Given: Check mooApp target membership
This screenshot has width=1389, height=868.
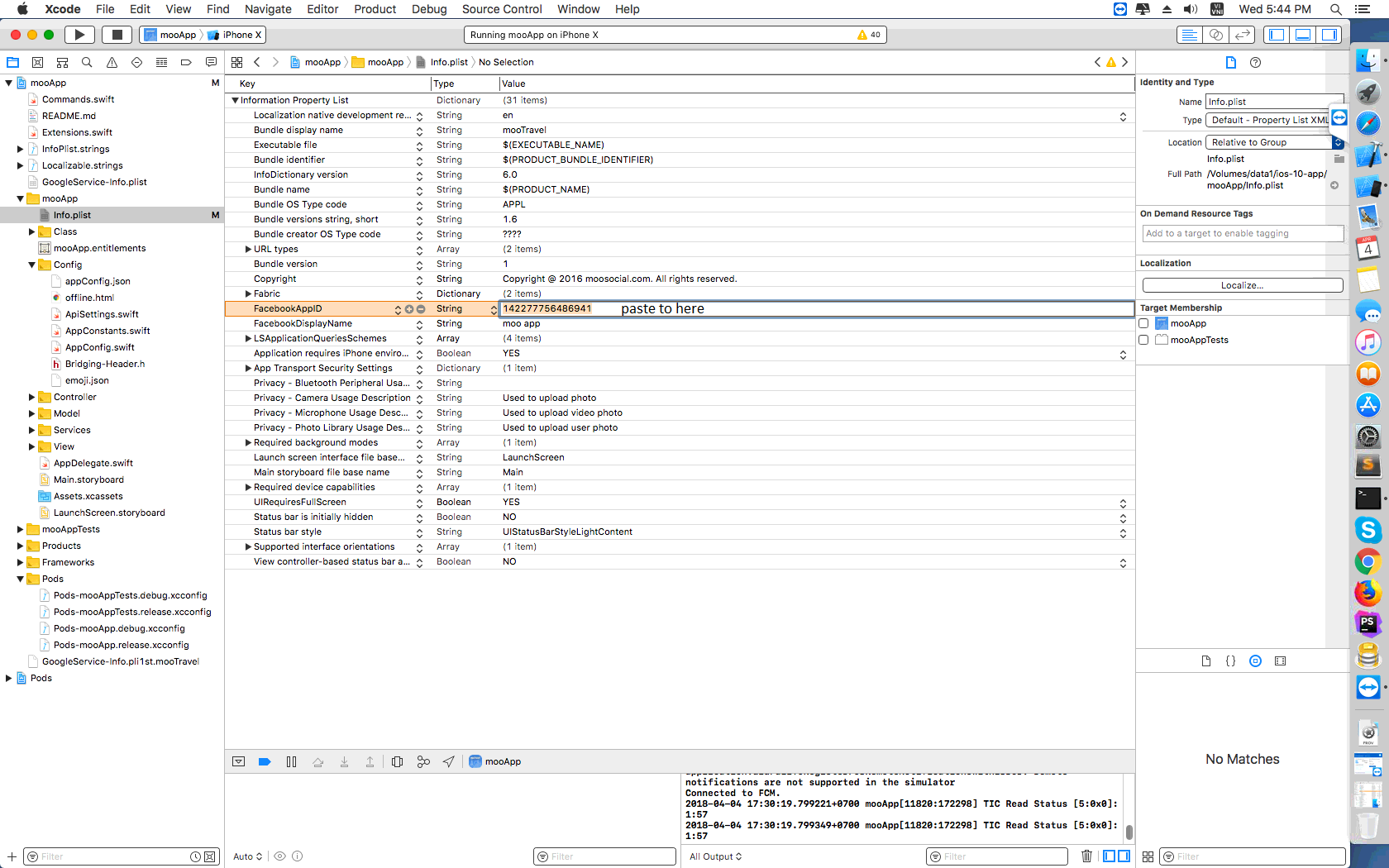Looking at the screenshot, I should point(1143,323).
